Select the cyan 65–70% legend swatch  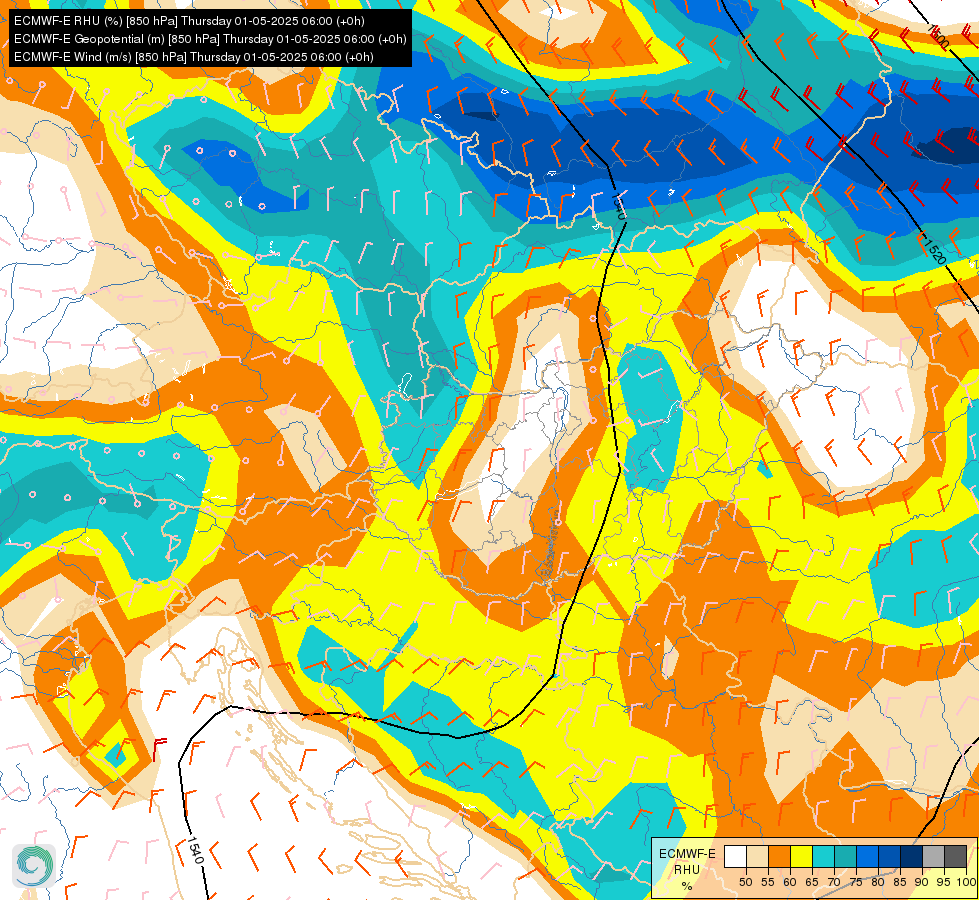point(823,856)
